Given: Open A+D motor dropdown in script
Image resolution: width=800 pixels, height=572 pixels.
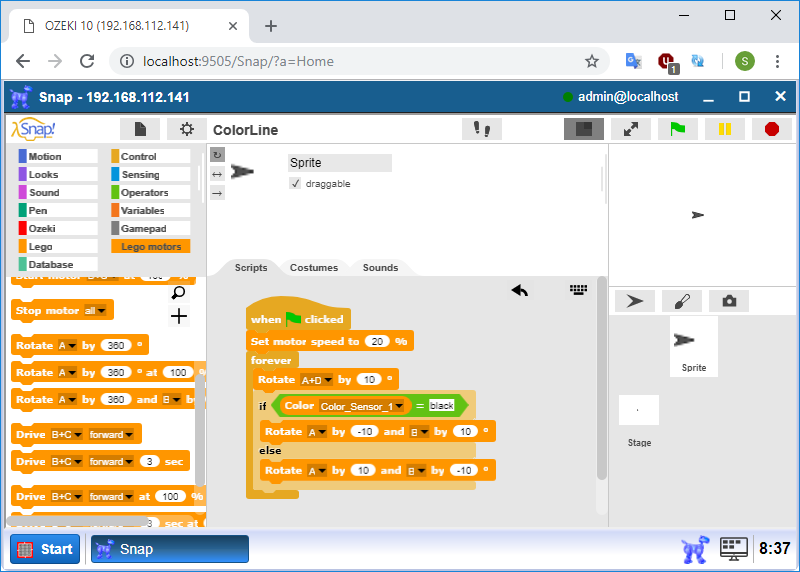Looking at the screenshot, I should click(x=317, y=380).
